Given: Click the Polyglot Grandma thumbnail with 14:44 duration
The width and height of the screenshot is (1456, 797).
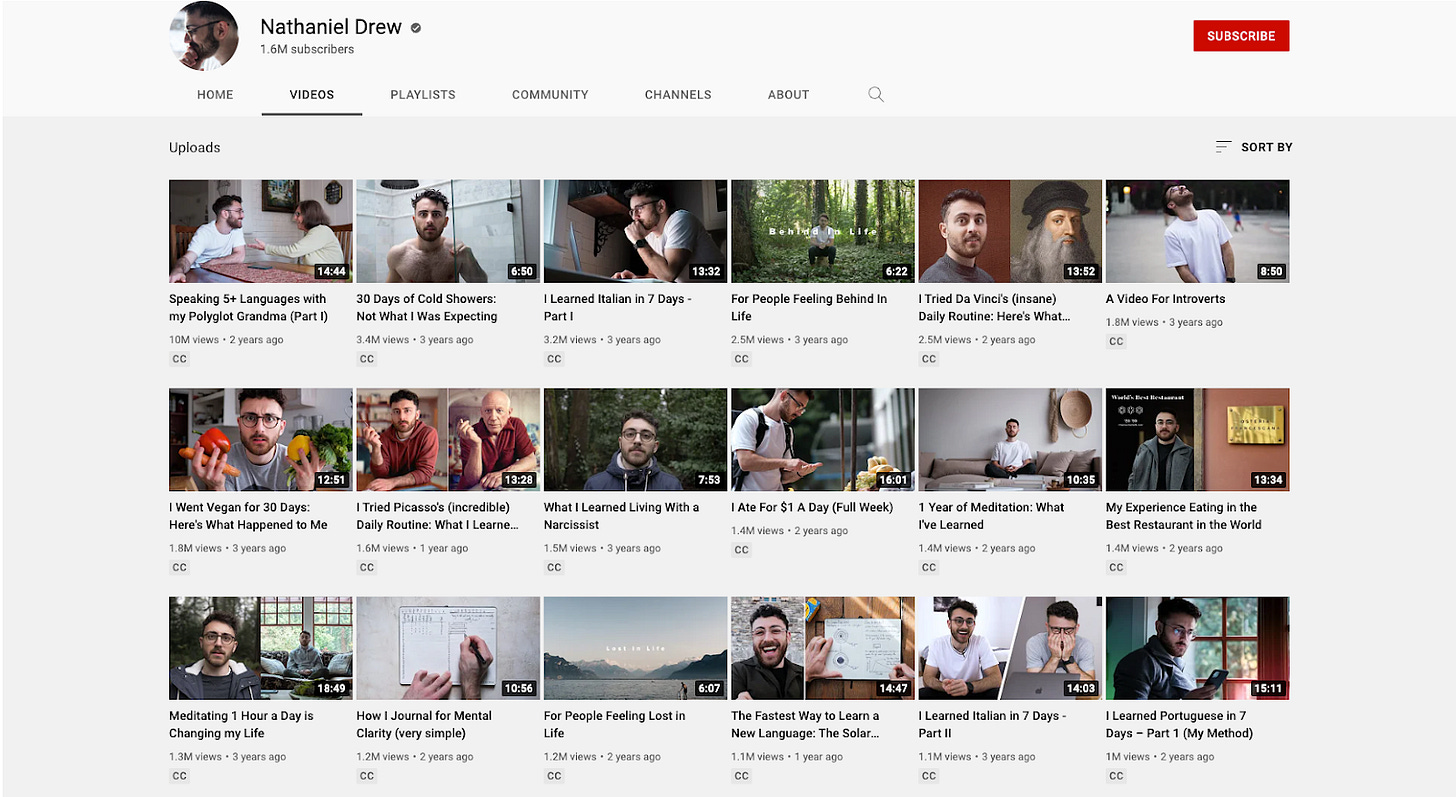Looking at the screenshot, I should pyautogui.click(x=261, y=231).
